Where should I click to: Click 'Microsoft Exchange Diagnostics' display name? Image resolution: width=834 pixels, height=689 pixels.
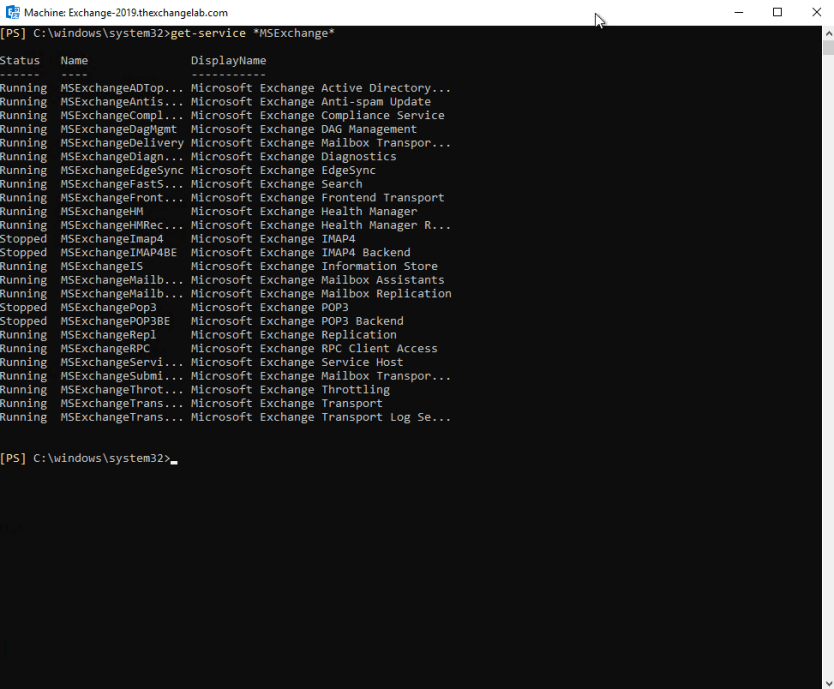[x=294, y=157]
